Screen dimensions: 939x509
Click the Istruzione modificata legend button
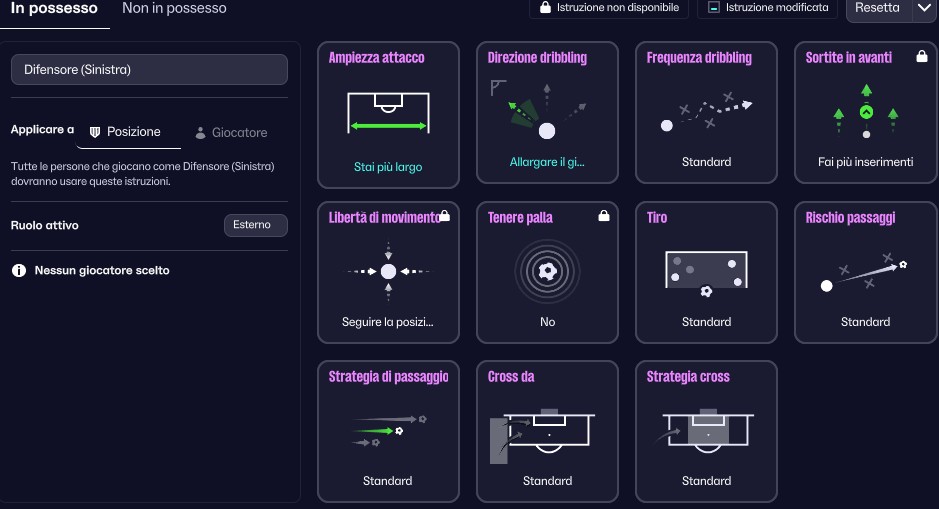[x=767, y=8]
